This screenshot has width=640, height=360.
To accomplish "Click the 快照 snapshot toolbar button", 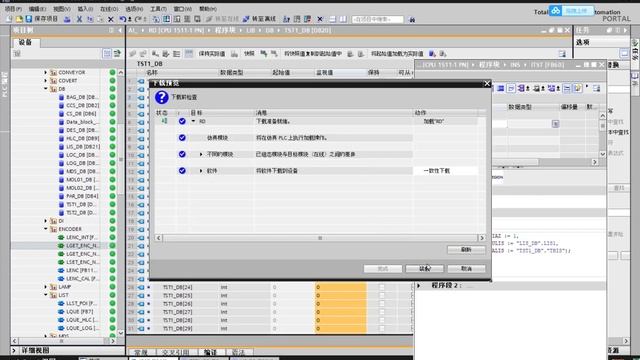I will (249, 54).
